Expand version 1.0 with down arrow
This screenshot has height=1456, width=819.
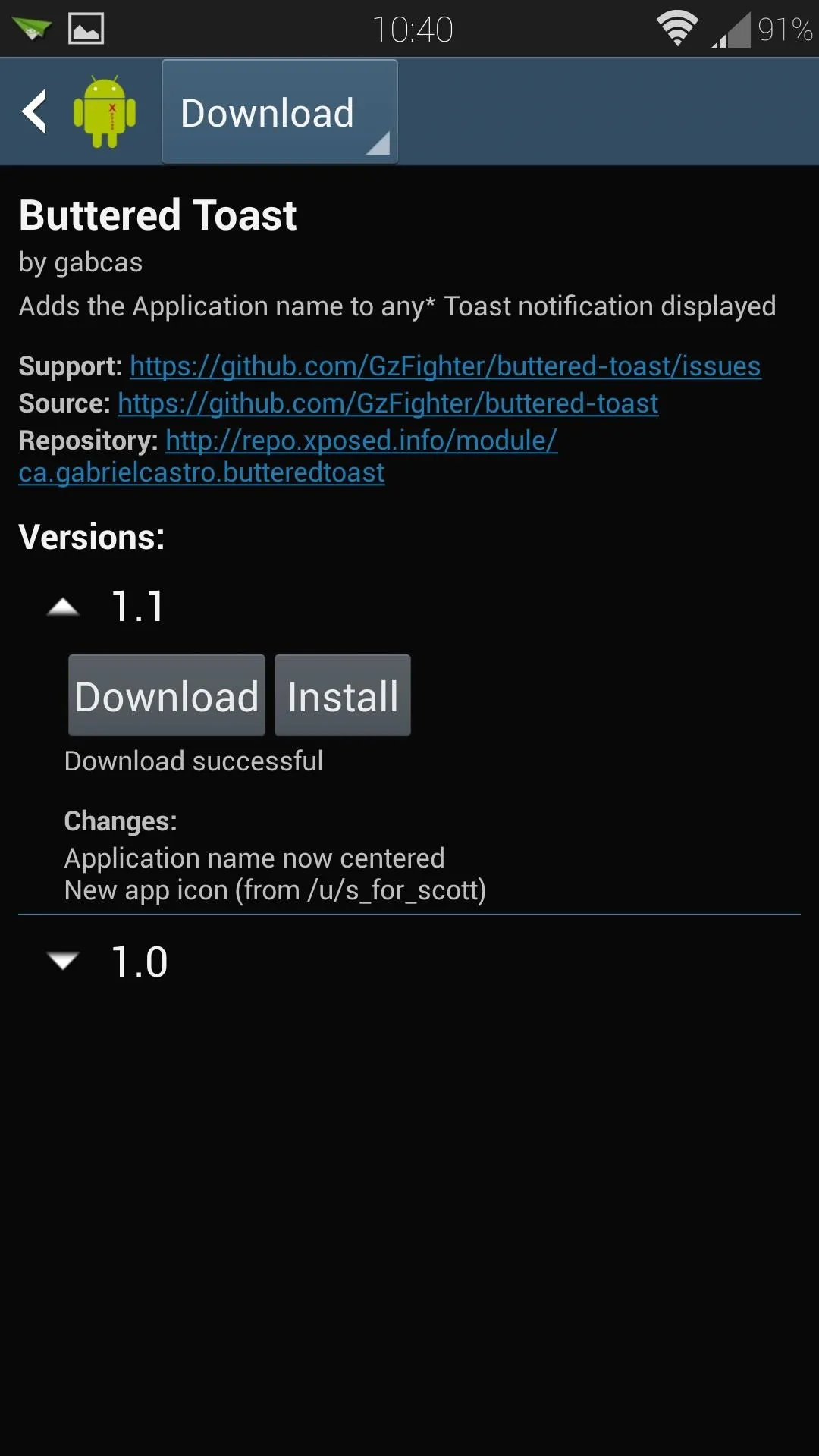click(63, 961)
